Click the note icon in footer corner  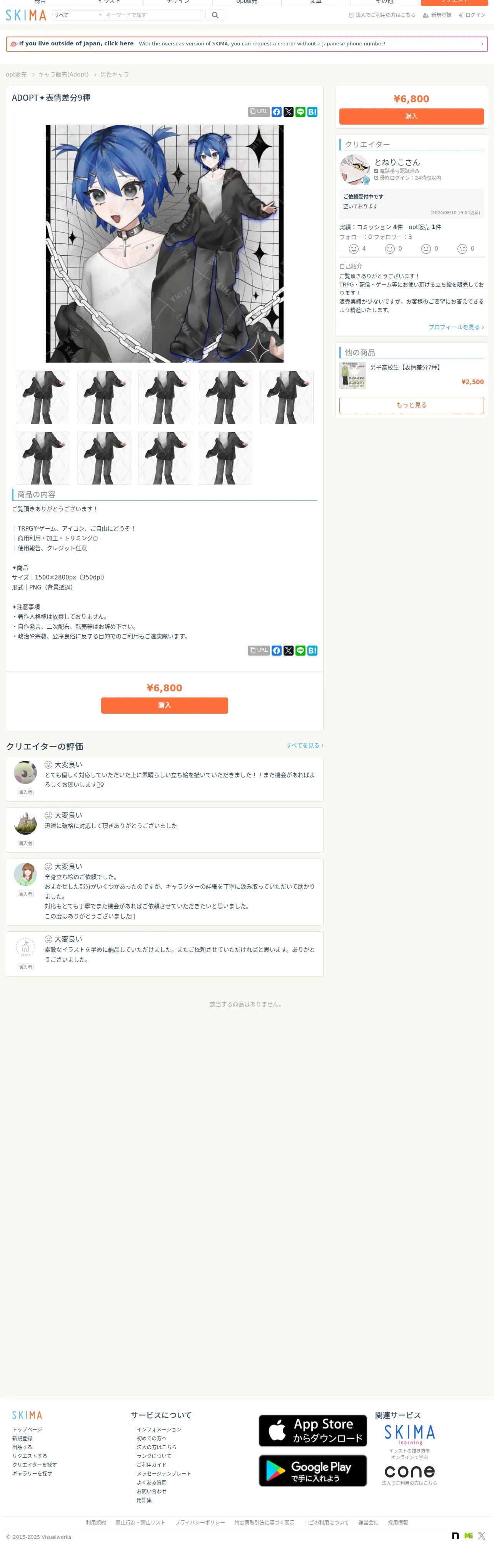tap(455, 1536)
